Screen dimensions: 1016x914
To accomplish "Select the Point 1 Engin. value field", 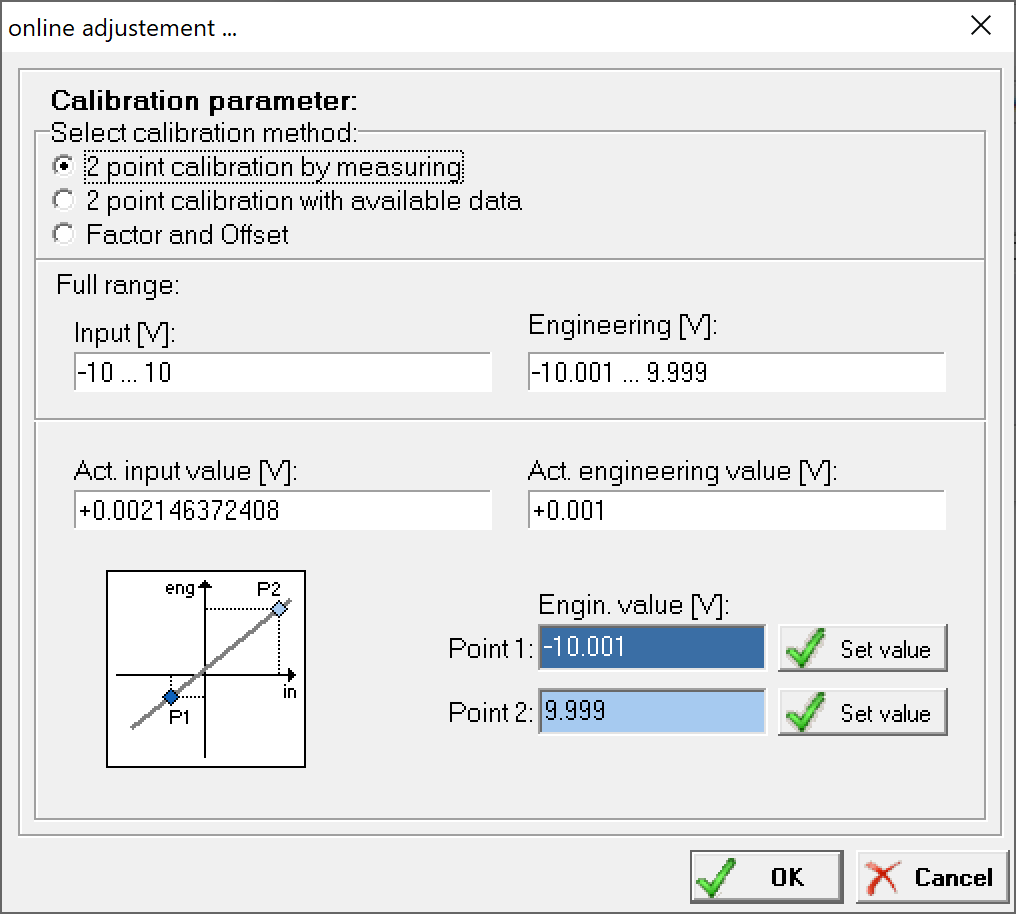I will coord(650,647).
